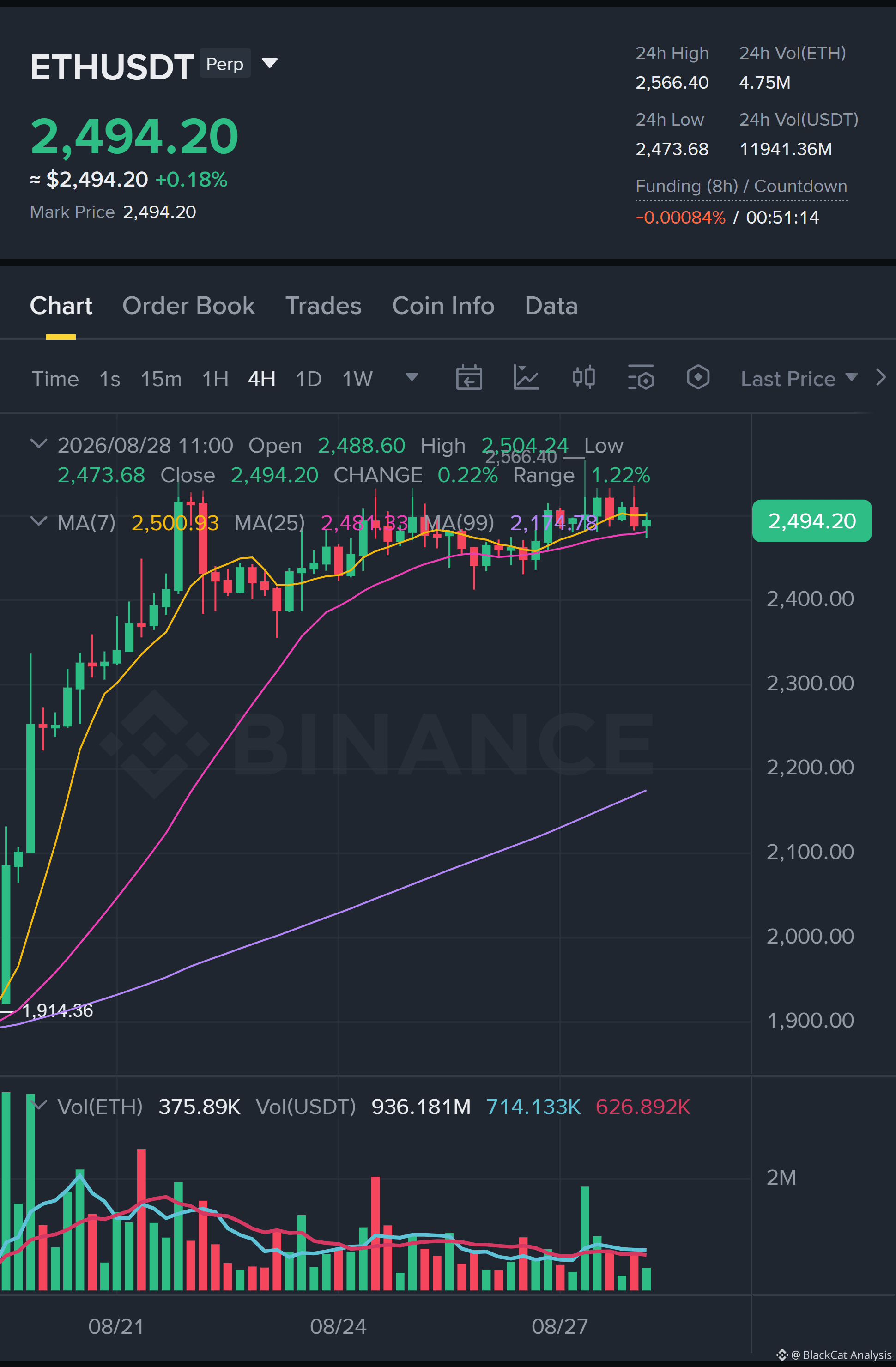Viewport: 896px width, 1367px height.
Task: Click the 2,400.00 price axis label
Action: click(x=810, y=599)
